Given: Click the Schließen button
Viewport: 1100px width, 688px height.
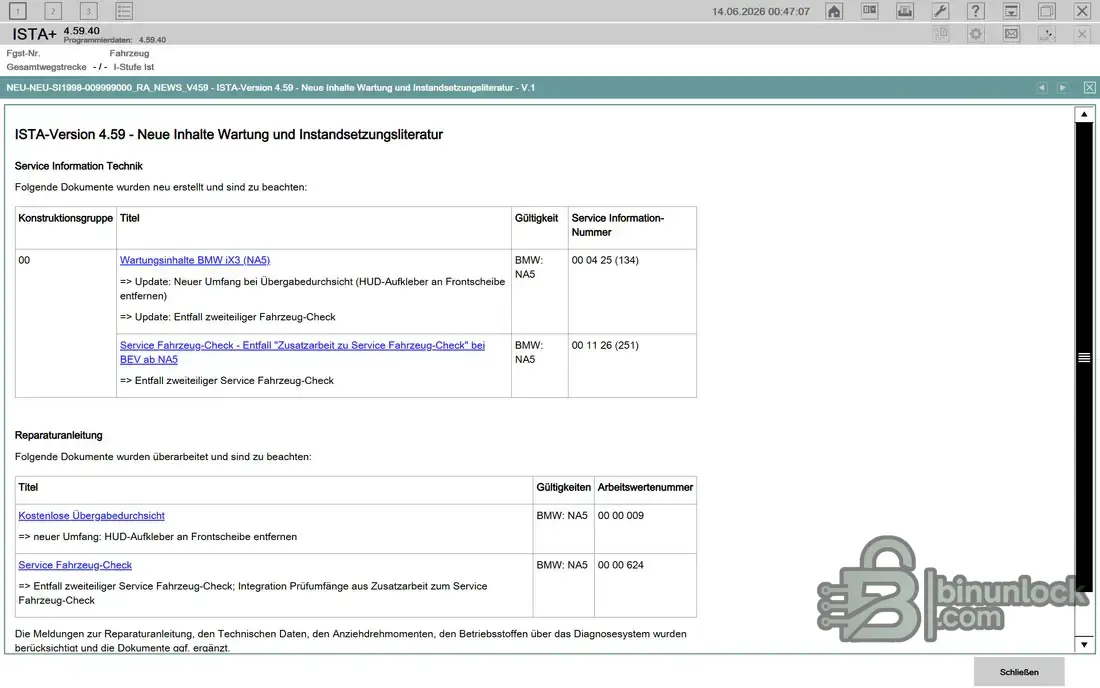Looking at the screenshot, I should click(1019, 672).
